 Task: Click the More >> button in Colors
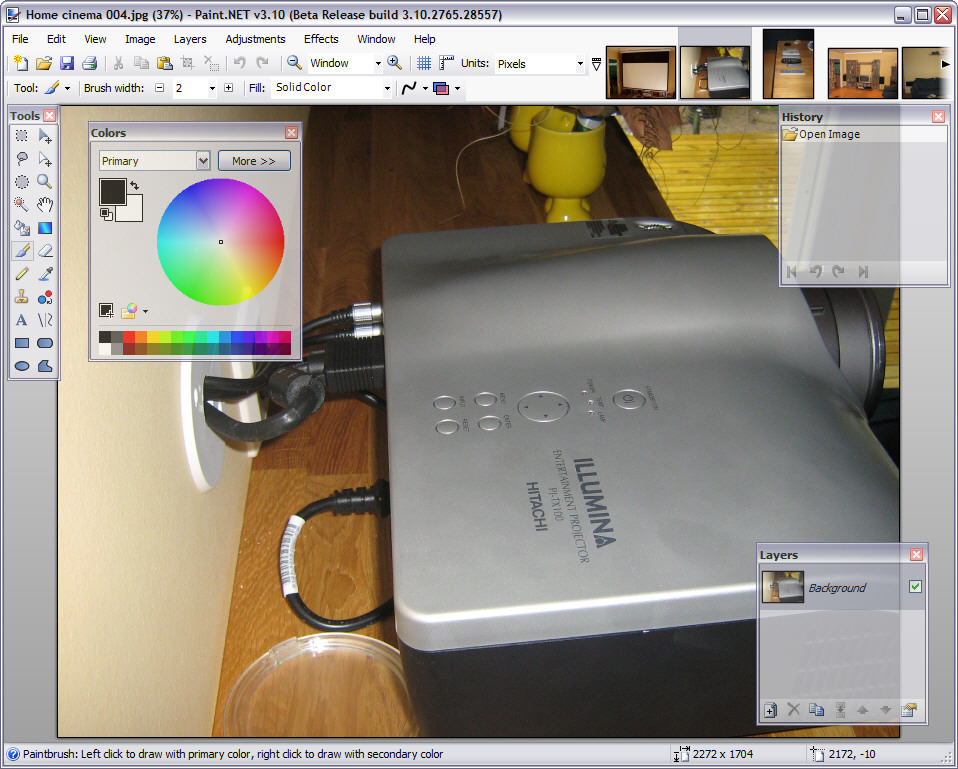click(x=254, y=161)
